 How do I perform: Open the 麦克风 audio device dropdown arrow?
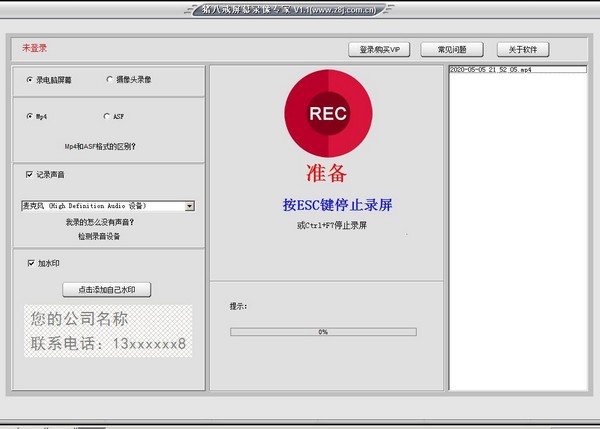tap(189, 206)
